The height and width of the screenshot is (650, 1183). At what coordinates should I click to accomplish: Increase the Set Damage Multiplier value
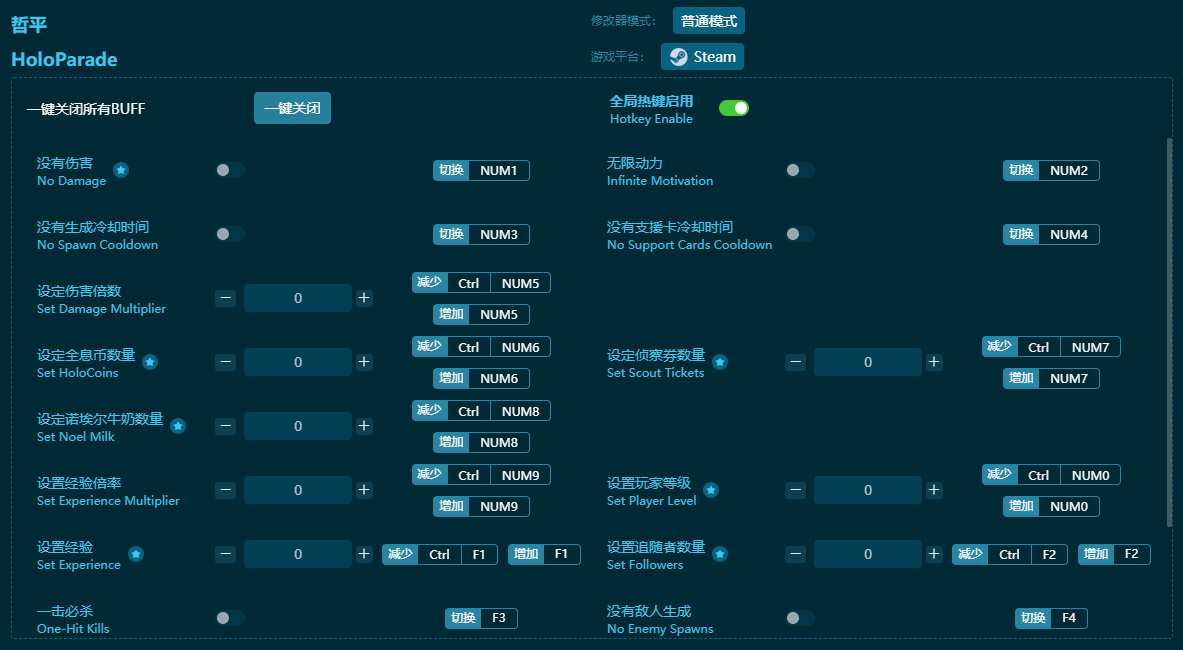coord(364,298)
